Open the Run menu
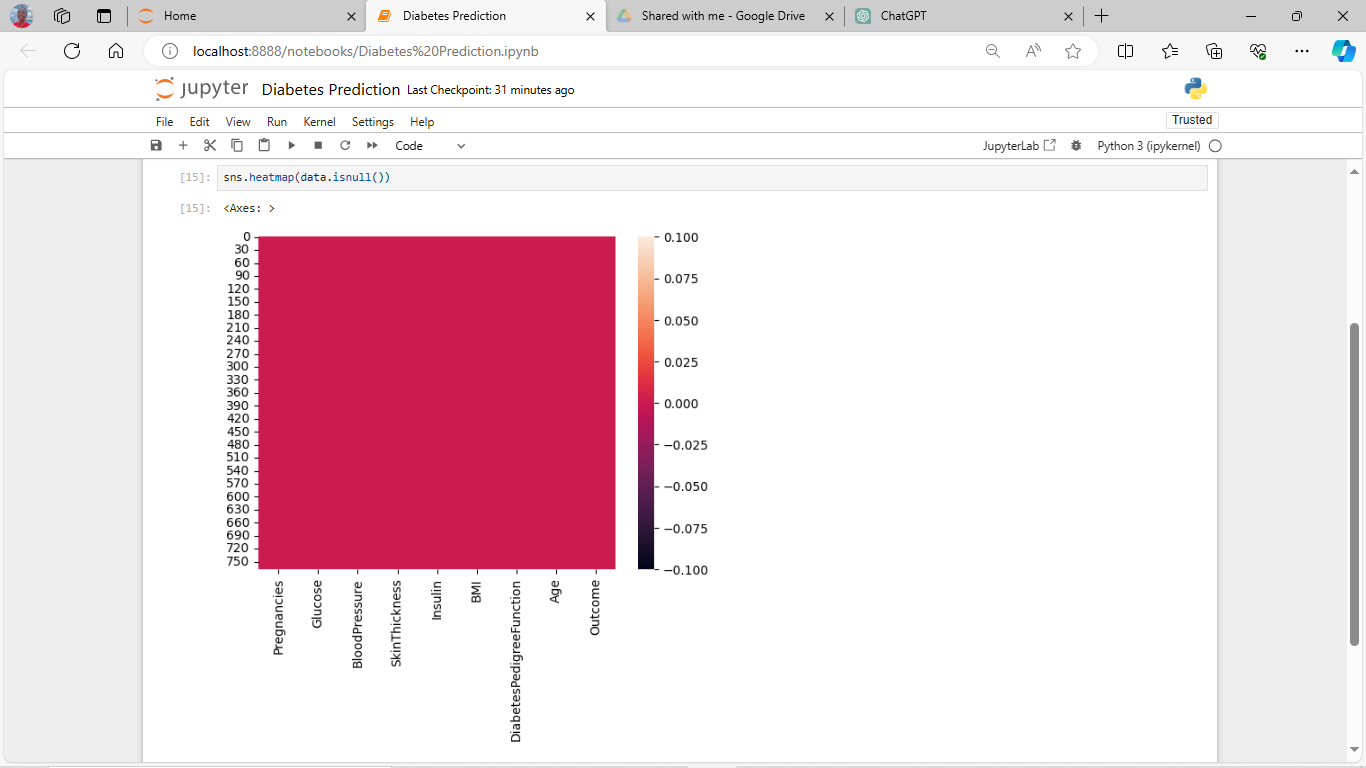This screenshot has width=1366, height=768. pyautogui.click(x=277, y=122)
